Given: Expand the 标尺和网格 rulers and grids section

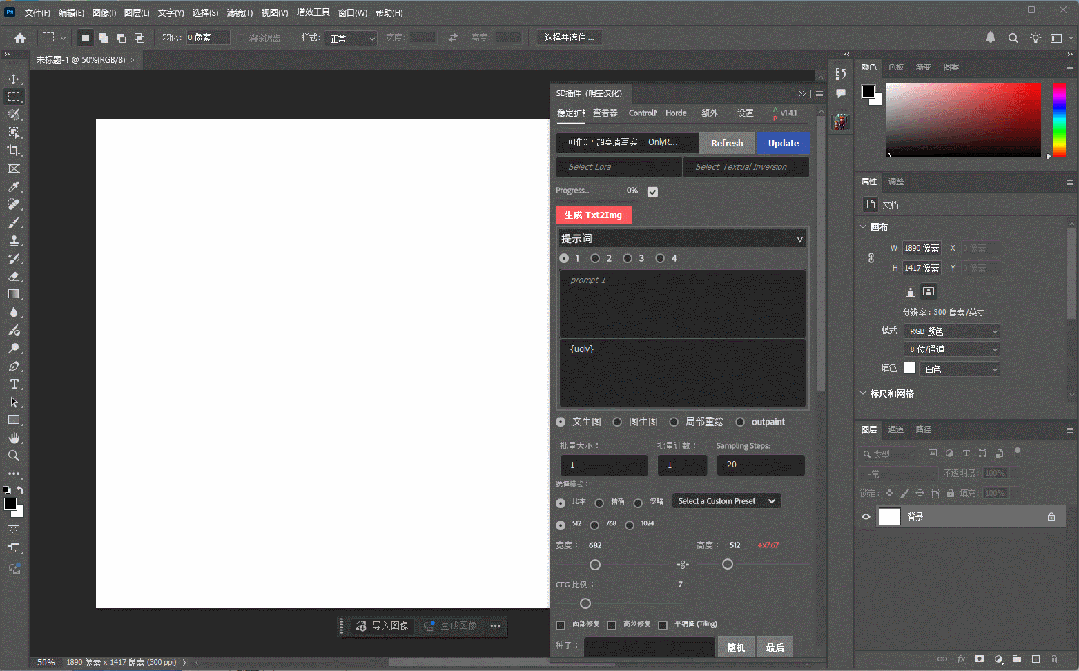Looking at the screenshot, I should click(x=864, y=393).
